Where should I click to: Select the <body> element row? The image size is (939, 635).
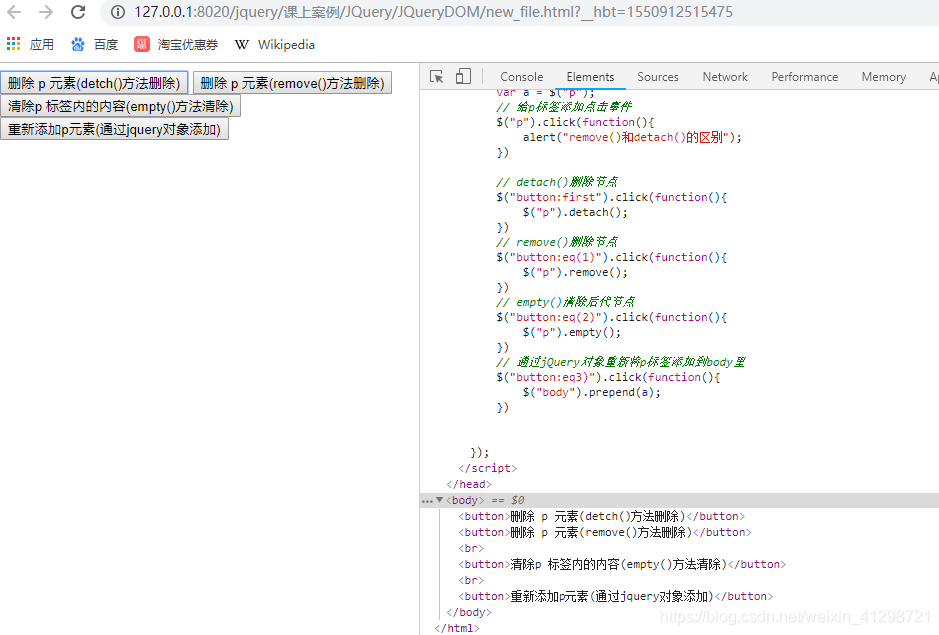pos(680,500)
